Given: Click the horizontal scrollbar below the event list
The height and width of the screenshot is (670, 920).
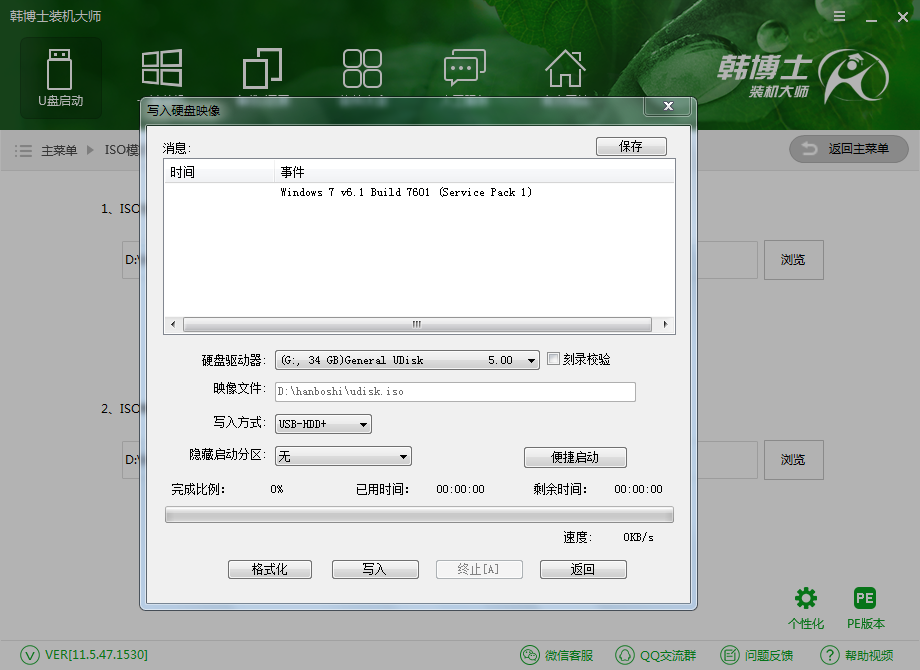Looking at the screenshot, I should pyautogui.click(x=416, y=324).
